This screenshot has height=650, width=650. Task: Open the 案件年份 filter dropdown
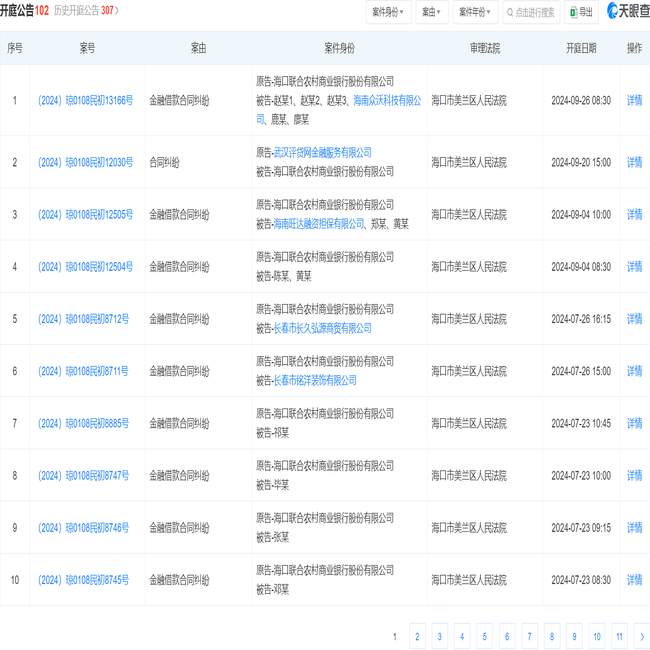(x=475, y=12)
